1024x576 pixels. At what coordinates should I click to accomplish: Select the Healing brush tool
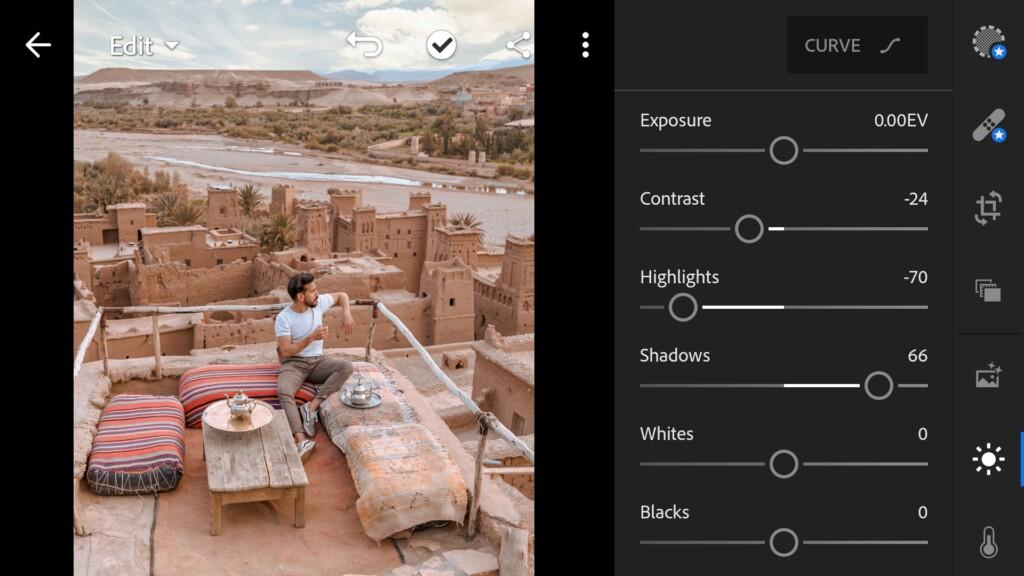coord(989,125)
